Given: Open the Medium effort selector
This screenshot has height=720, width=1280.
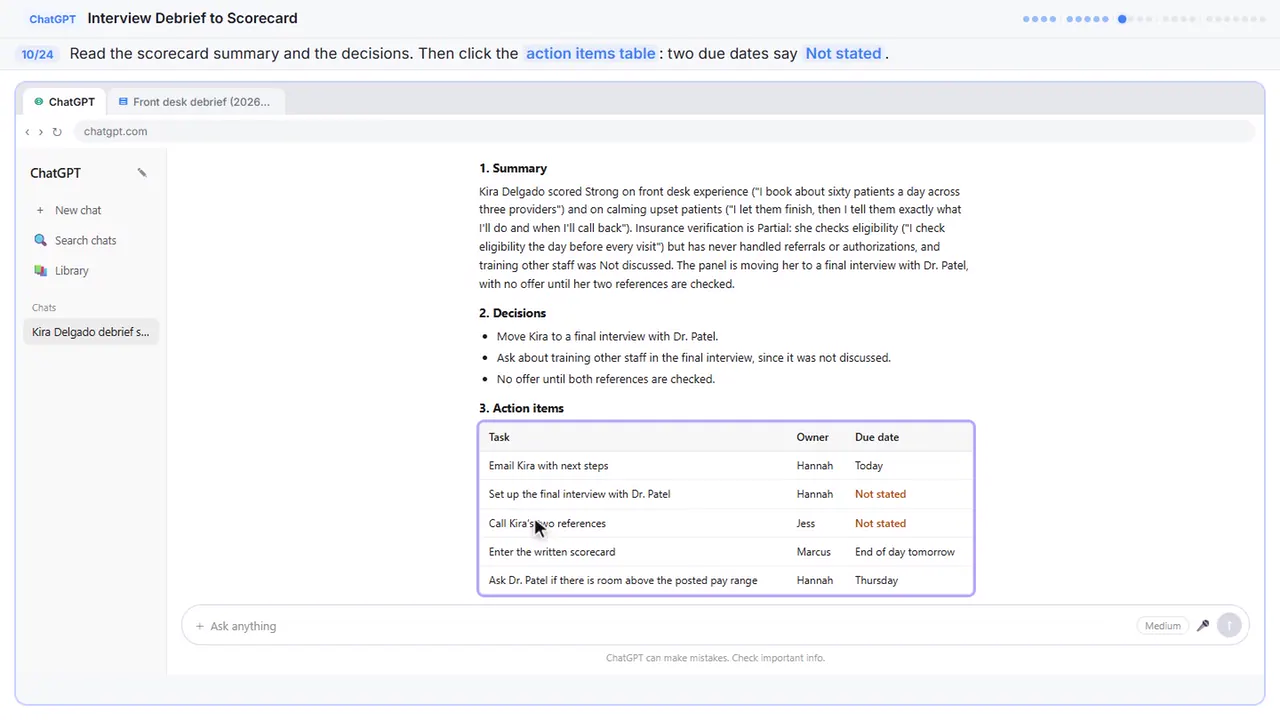Looking at the screenshot, I should [x=1162, y=626].
